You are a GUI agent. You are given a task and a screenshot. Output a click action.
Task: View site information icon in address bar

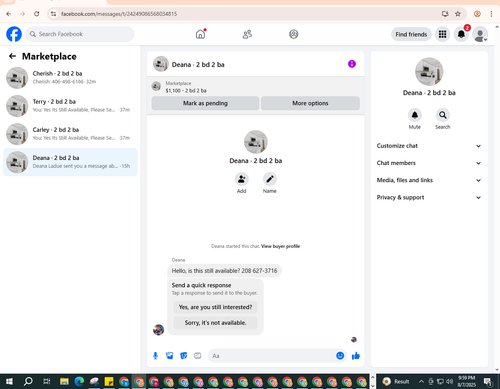click(53, 14)
